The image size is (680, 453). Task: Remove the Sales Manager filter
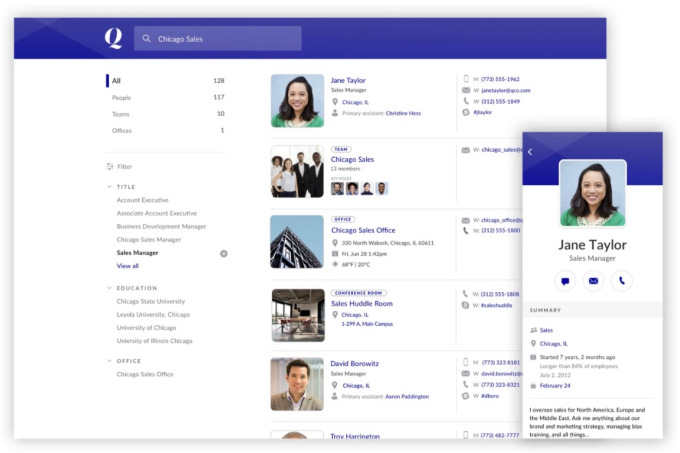pos(223,253)
